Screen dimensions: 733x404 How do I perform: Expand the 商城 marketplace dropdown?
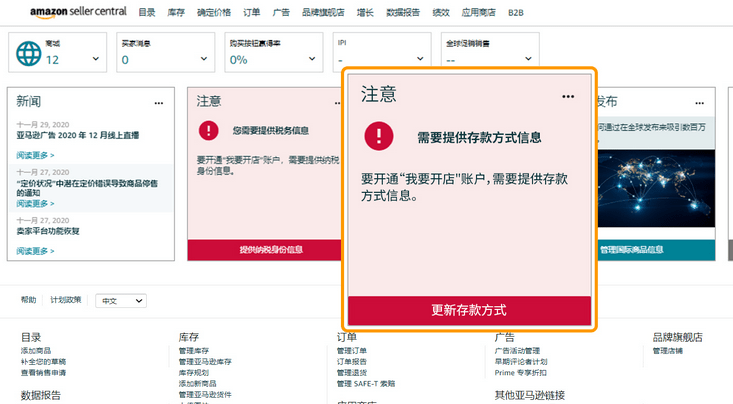(x=96, y=59)
